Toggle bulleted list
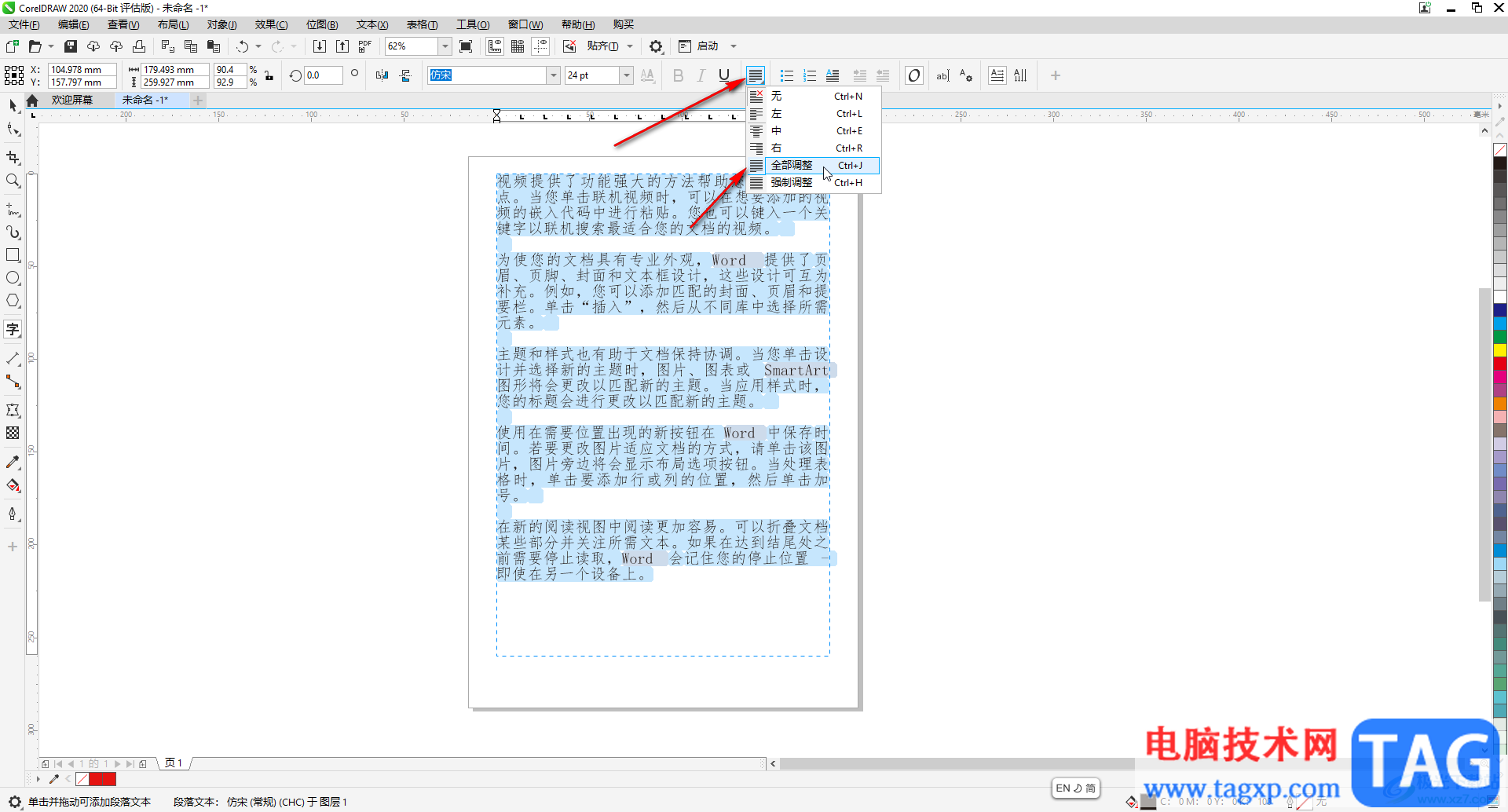The width and height of the screenshot is (1508, 812). [x=786, y=75]
